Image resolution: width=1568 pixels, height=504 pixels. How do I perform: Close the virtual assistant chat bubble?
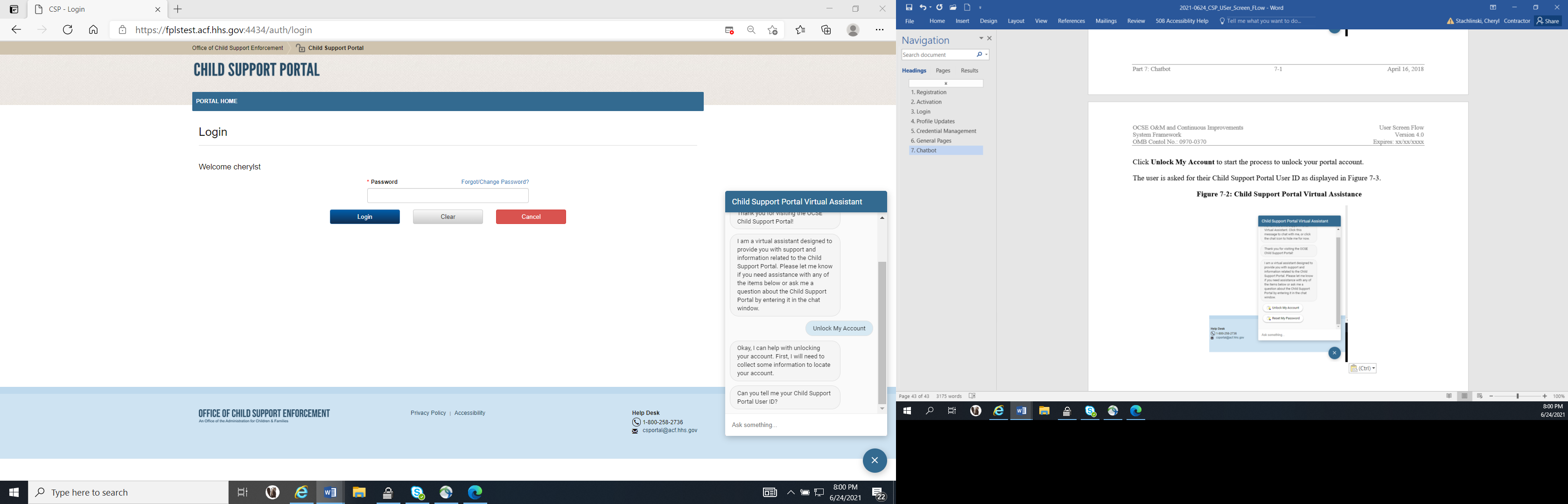pyautogui.click(x=874, y=460)
